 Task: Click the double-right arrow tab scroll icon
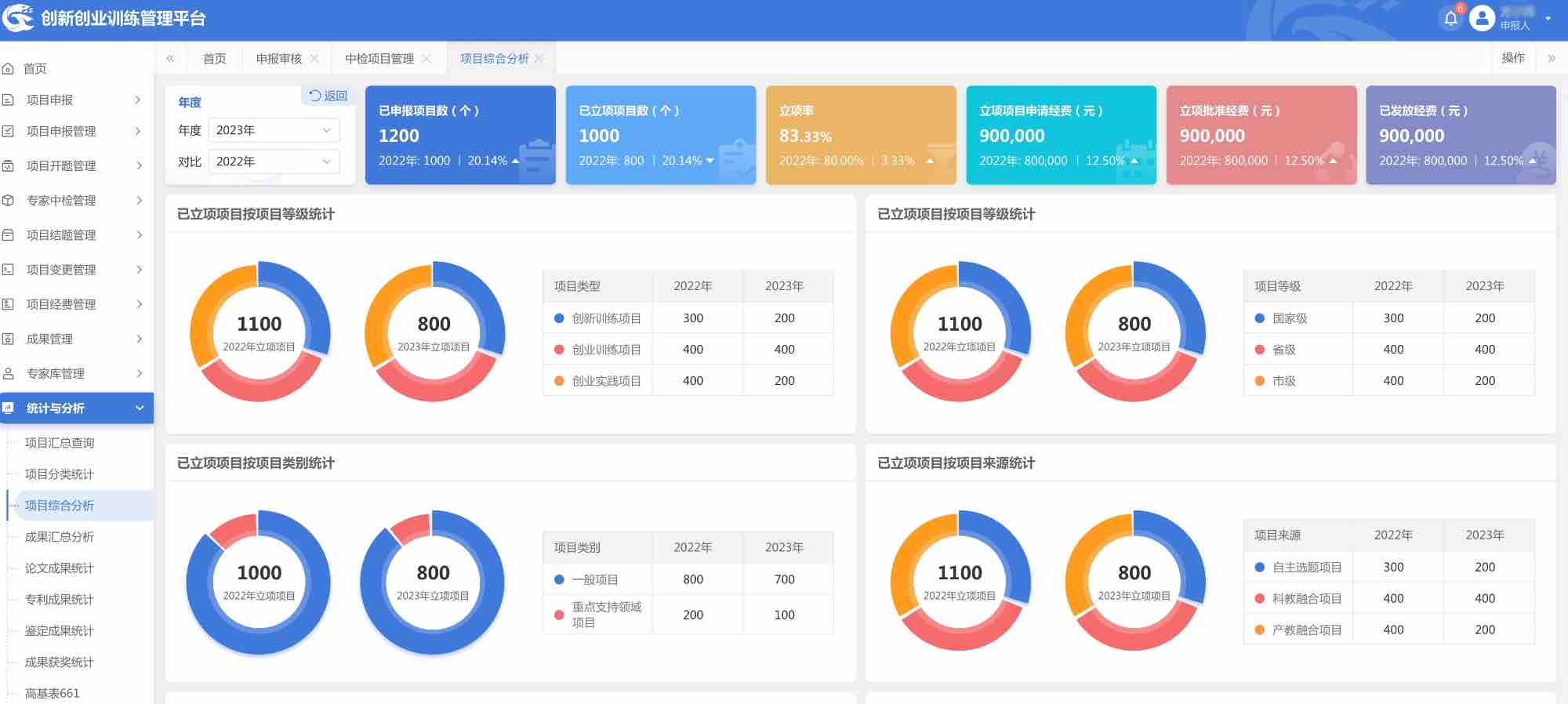(x=1551, y=58)
